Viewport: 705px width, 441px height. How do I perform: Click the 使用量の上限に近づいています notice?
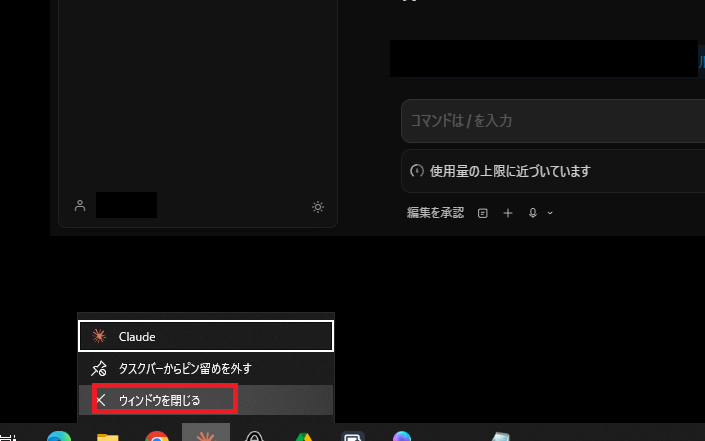(x=553, y=171)
